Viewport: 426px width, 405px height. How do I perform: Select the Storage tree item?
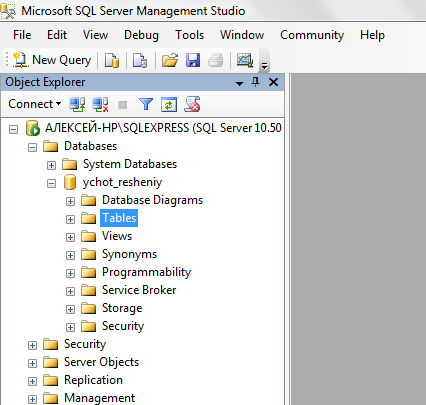click(x=122, y=308)
